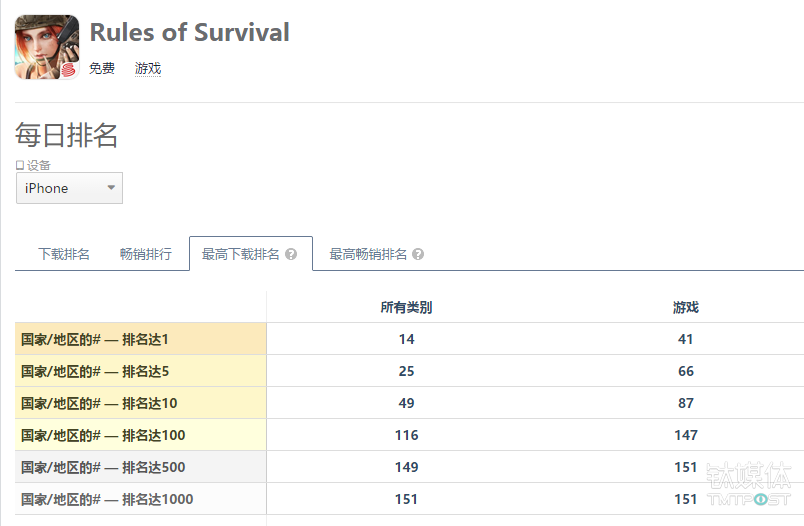Select the 最高下载排名 tab

(251, 254)
